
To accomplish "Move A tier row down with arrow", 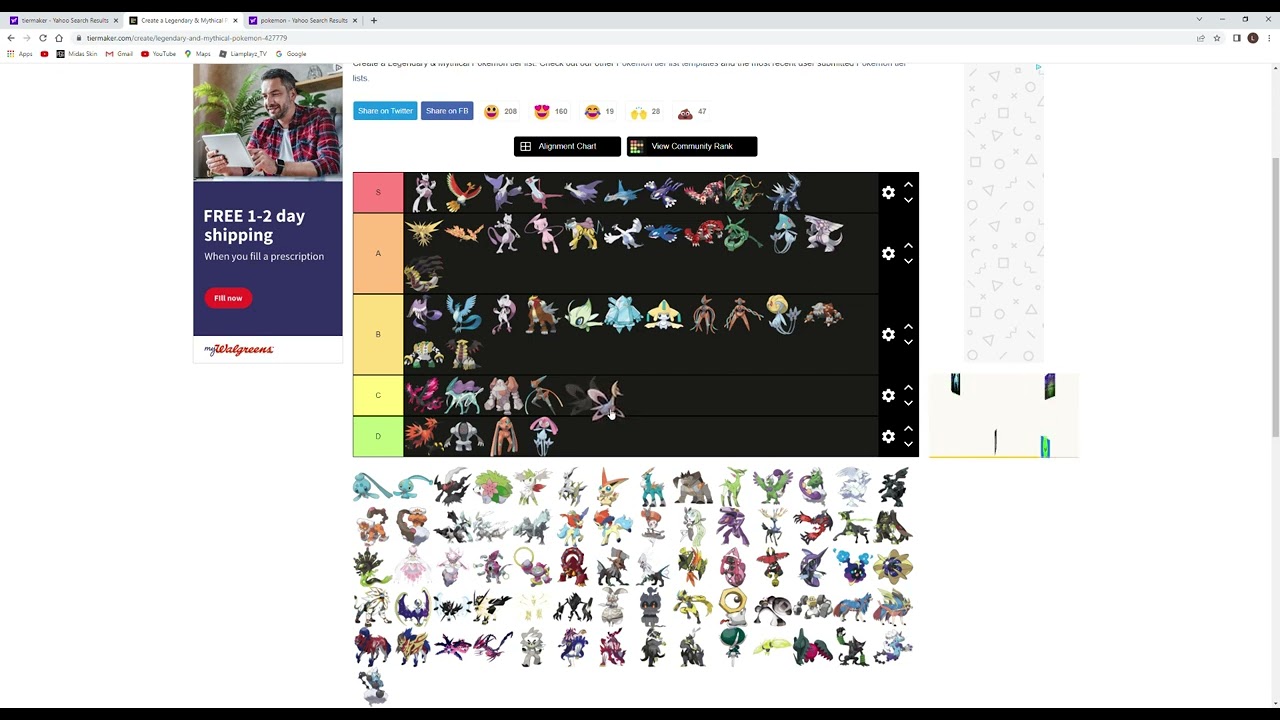I will click(x=908, y=261).
